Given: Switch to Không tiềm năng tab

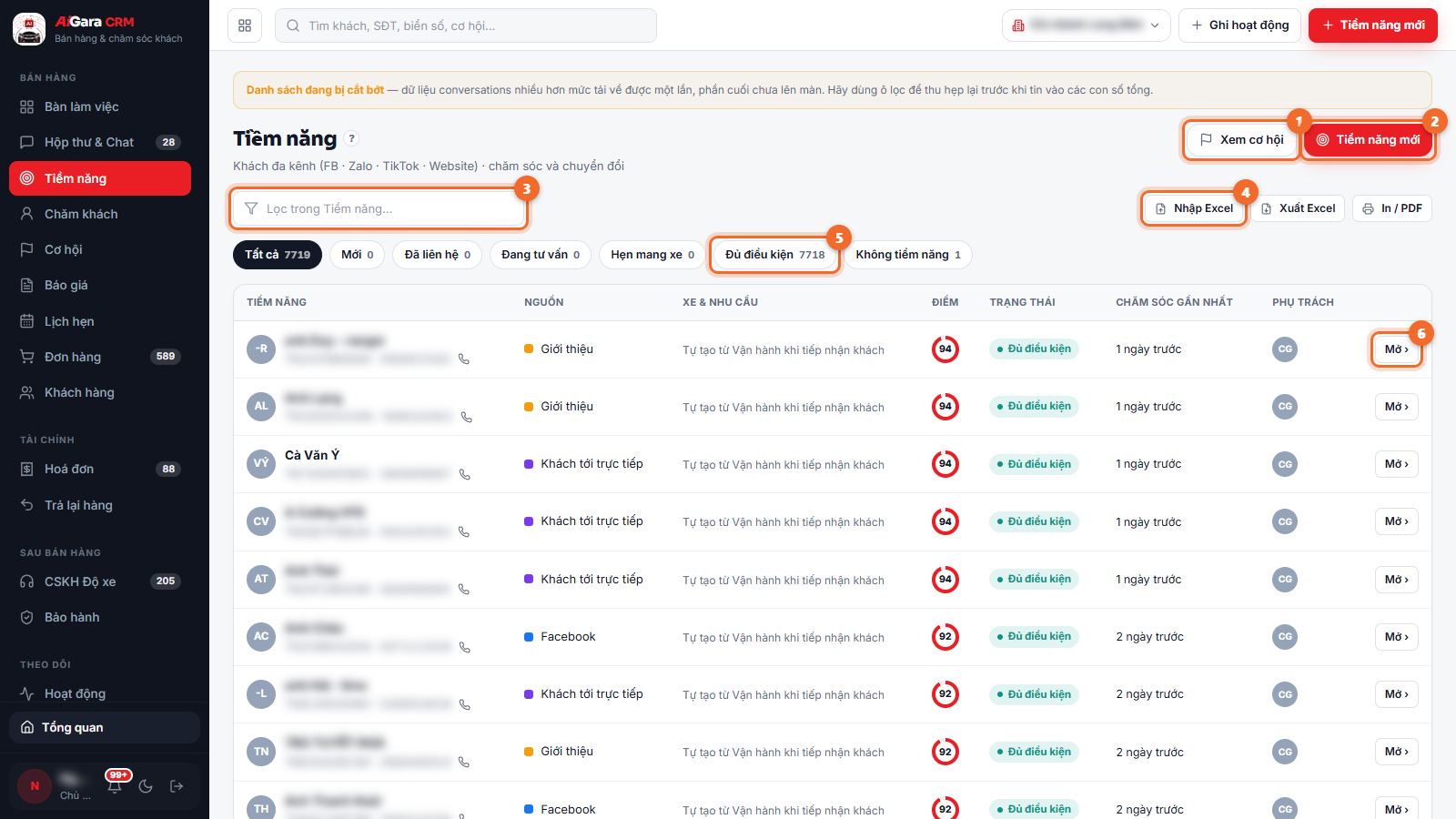Looking at the screenshot, I should [908, 255].
